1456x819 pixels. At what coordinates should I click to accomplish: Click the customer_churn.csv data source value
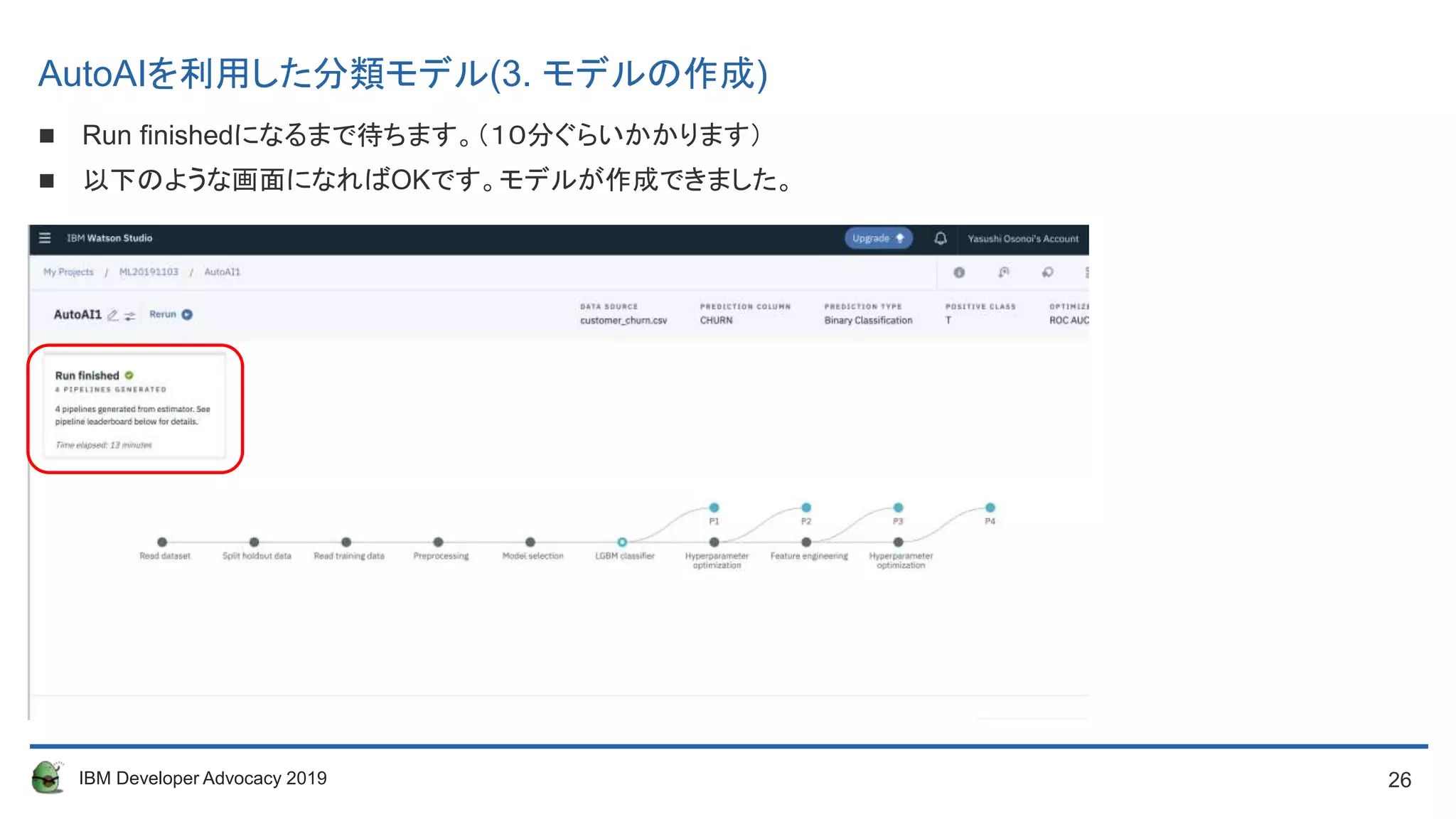point(623,321)
